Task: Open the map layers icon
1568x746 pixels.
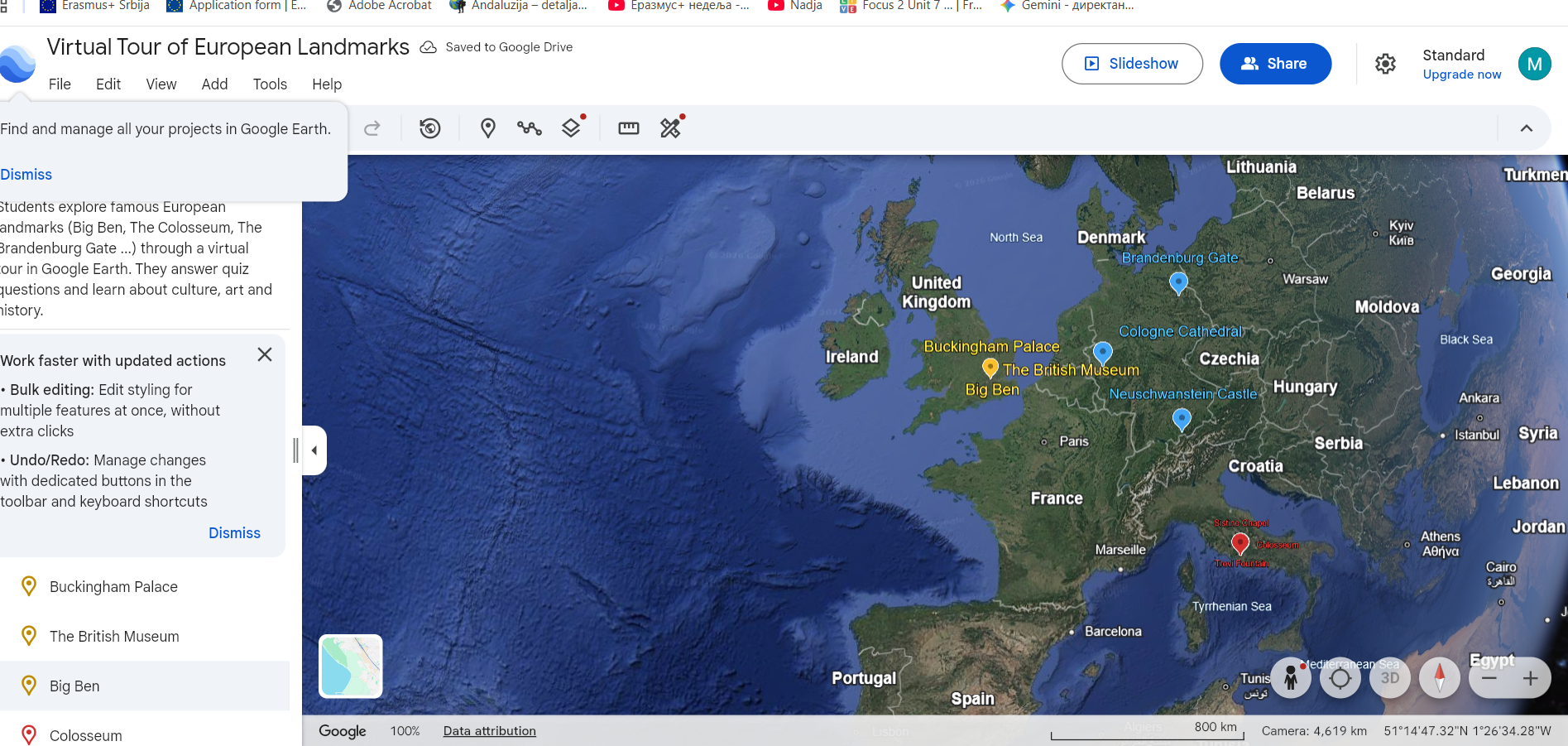Action: (x=571, y=128)
